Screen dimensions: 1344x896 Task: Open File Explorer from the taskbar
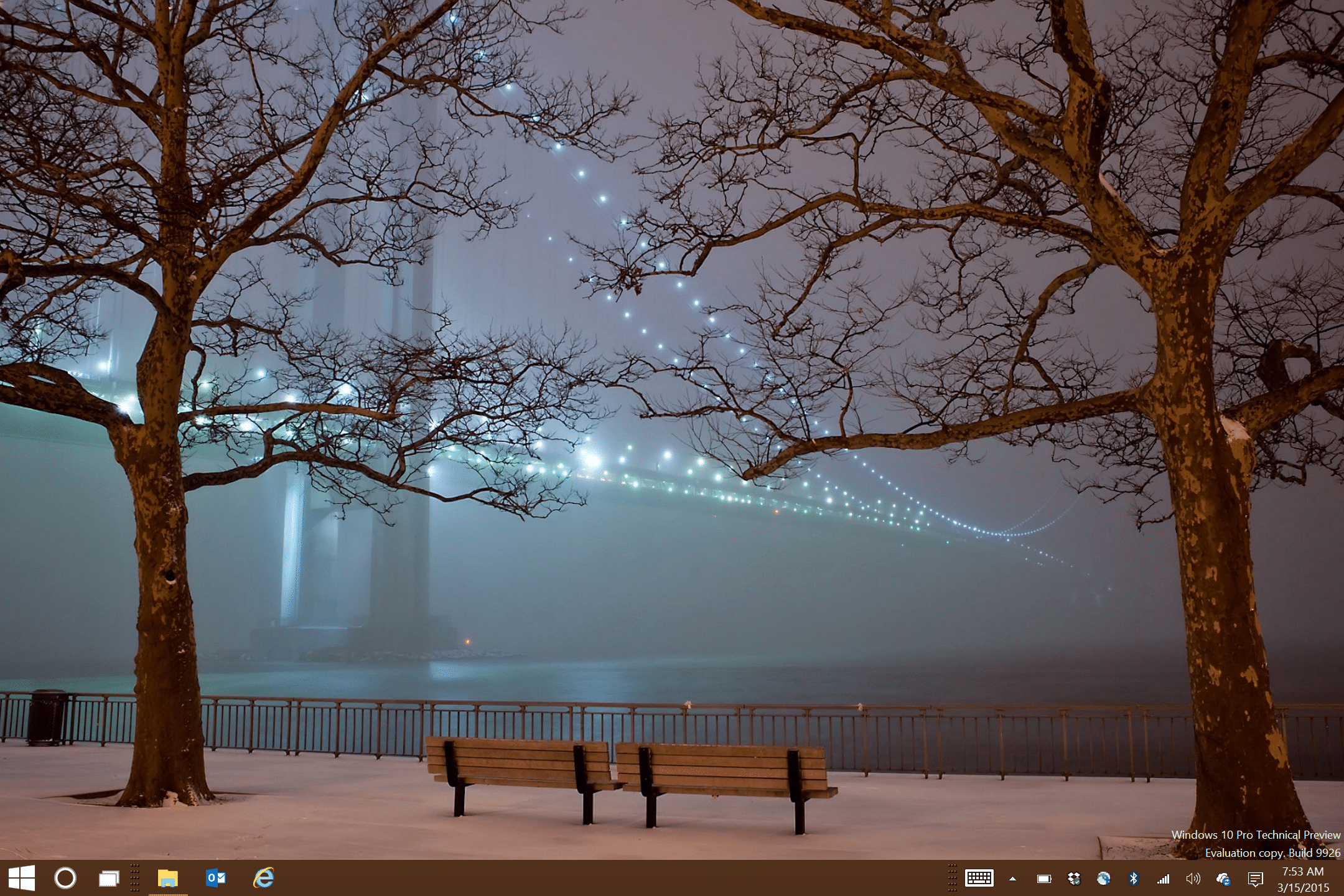coord(167,878)
